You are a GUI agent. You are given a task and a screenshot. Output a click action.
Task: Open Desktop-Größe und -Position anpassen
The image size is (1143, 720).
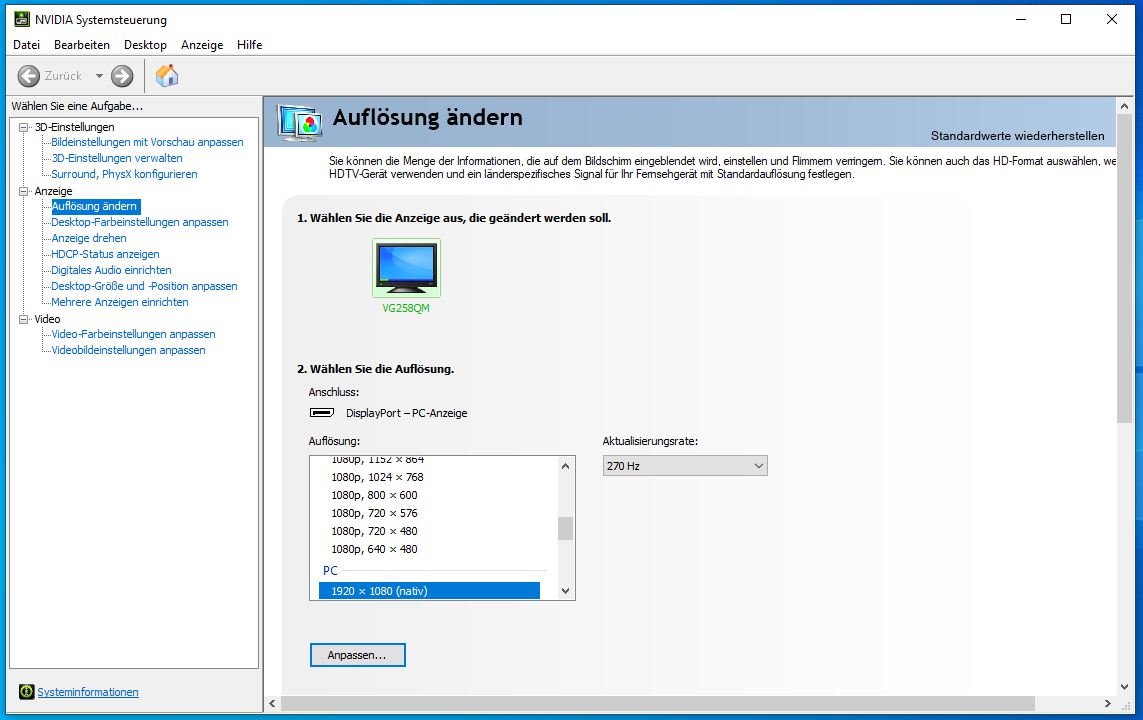pos(144,286)
